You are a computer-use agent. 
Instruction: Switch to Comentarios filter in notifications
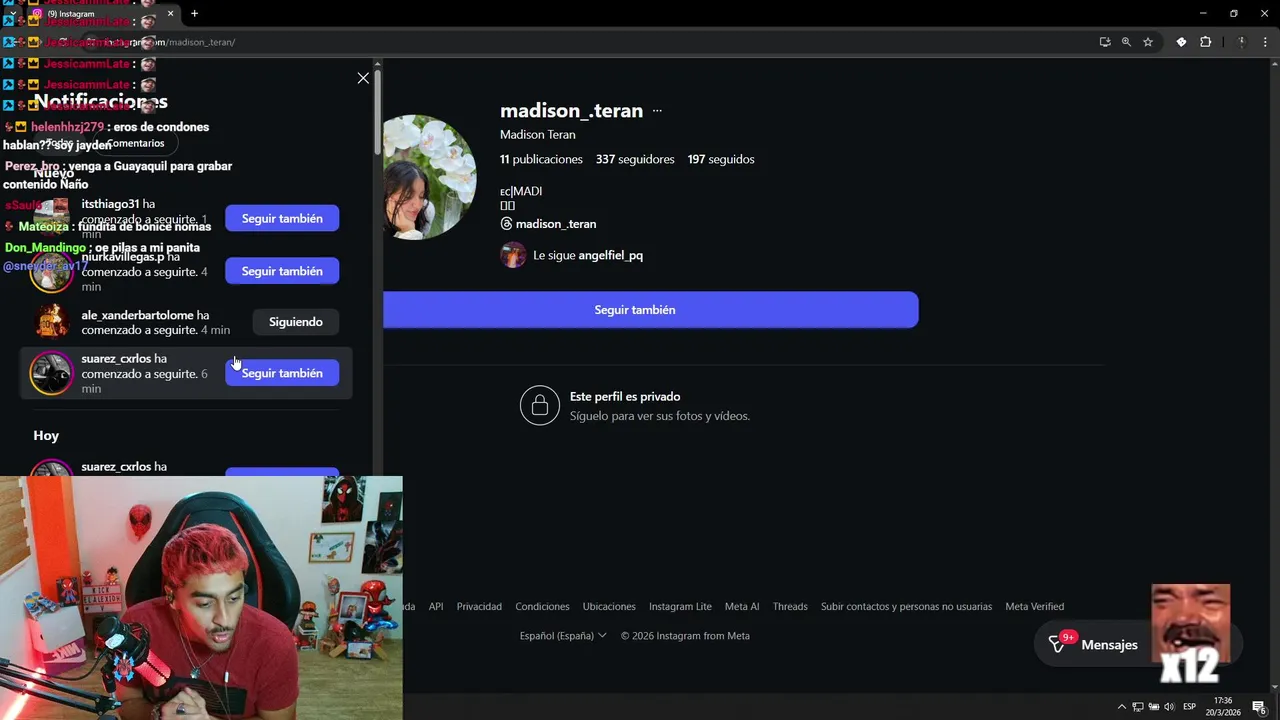[136, 143]
